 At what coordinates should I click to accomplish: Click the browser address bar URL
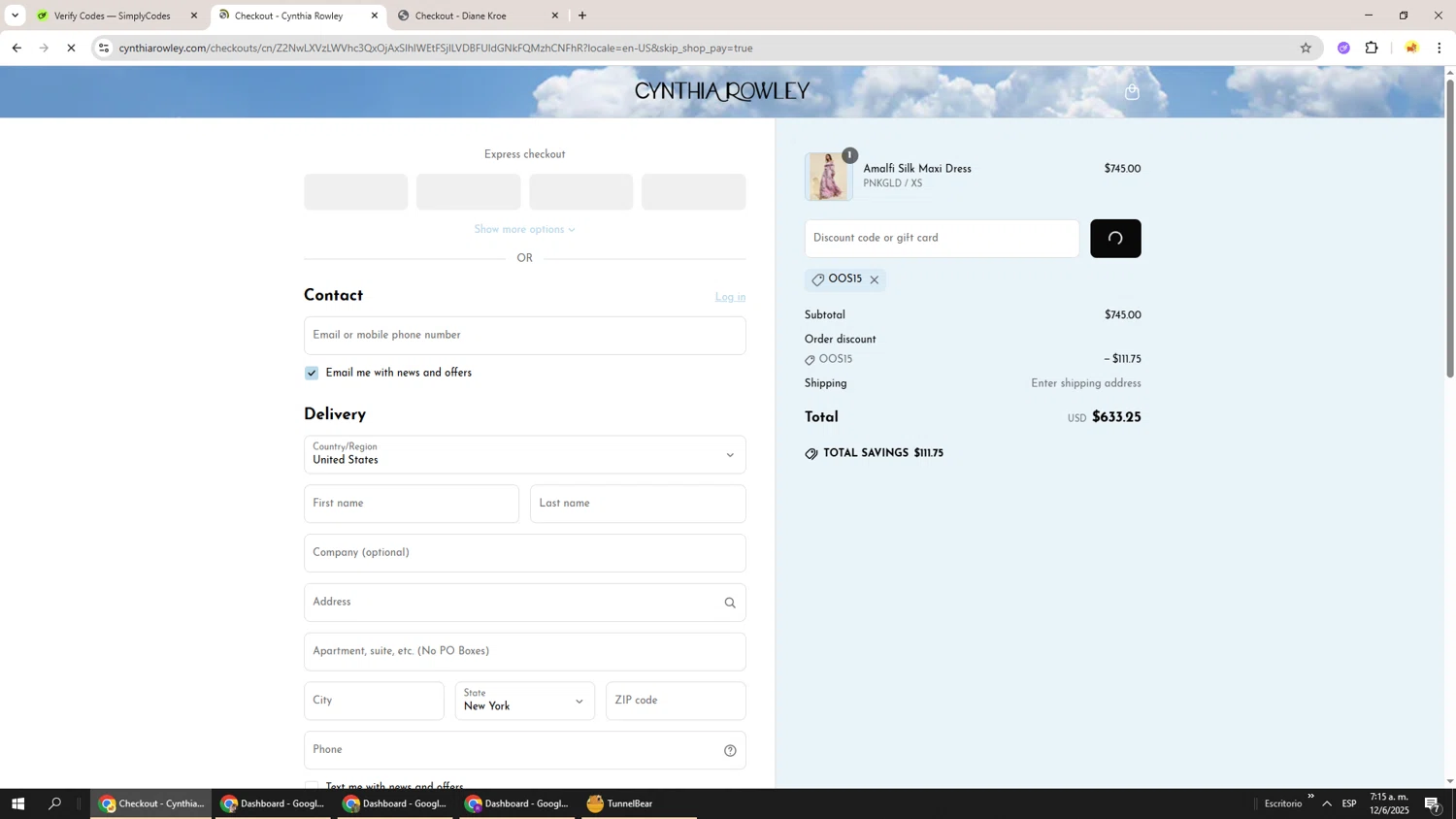pyautogui.click(x=436, y=48)
